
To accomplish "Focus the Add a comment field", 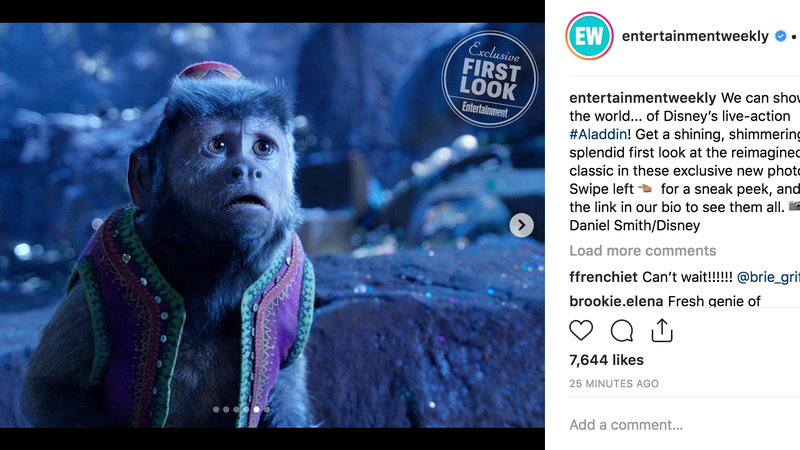I will [x=685, y=425].
